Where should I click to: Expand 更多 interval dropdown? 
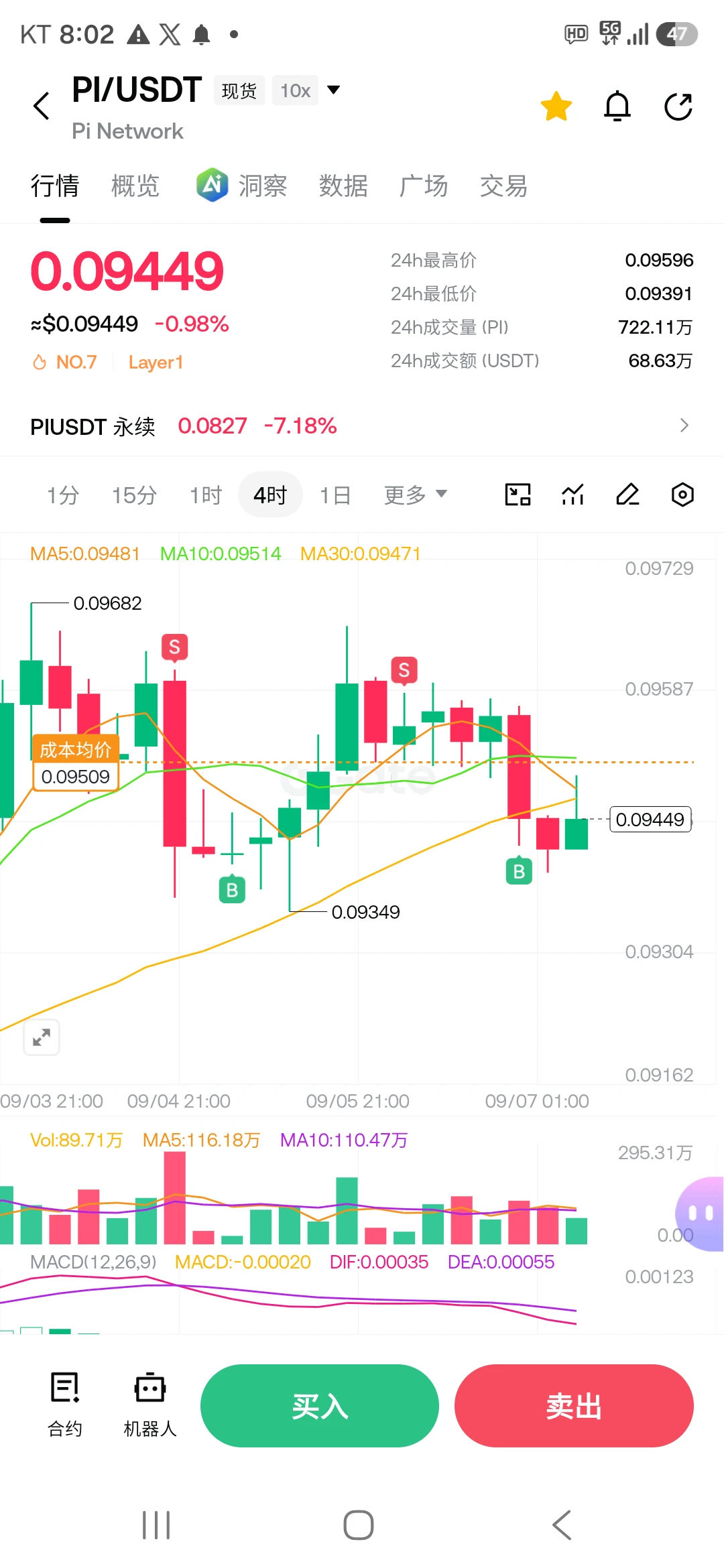[416, 495]
